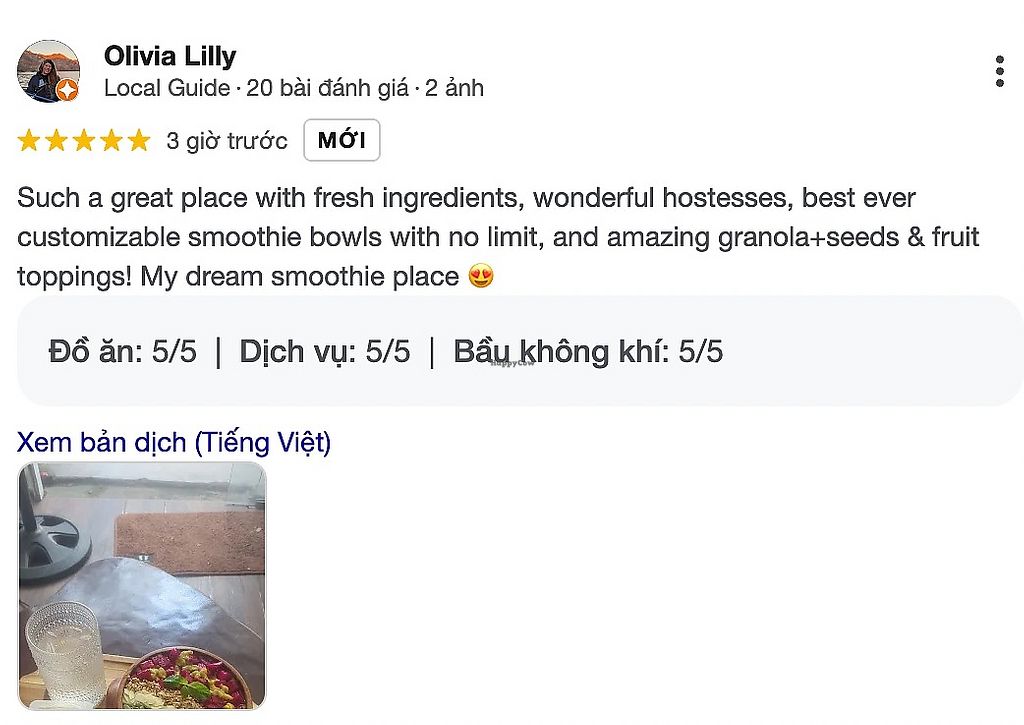Click the '2 ảnh' photo count

[x=454, y=88]
